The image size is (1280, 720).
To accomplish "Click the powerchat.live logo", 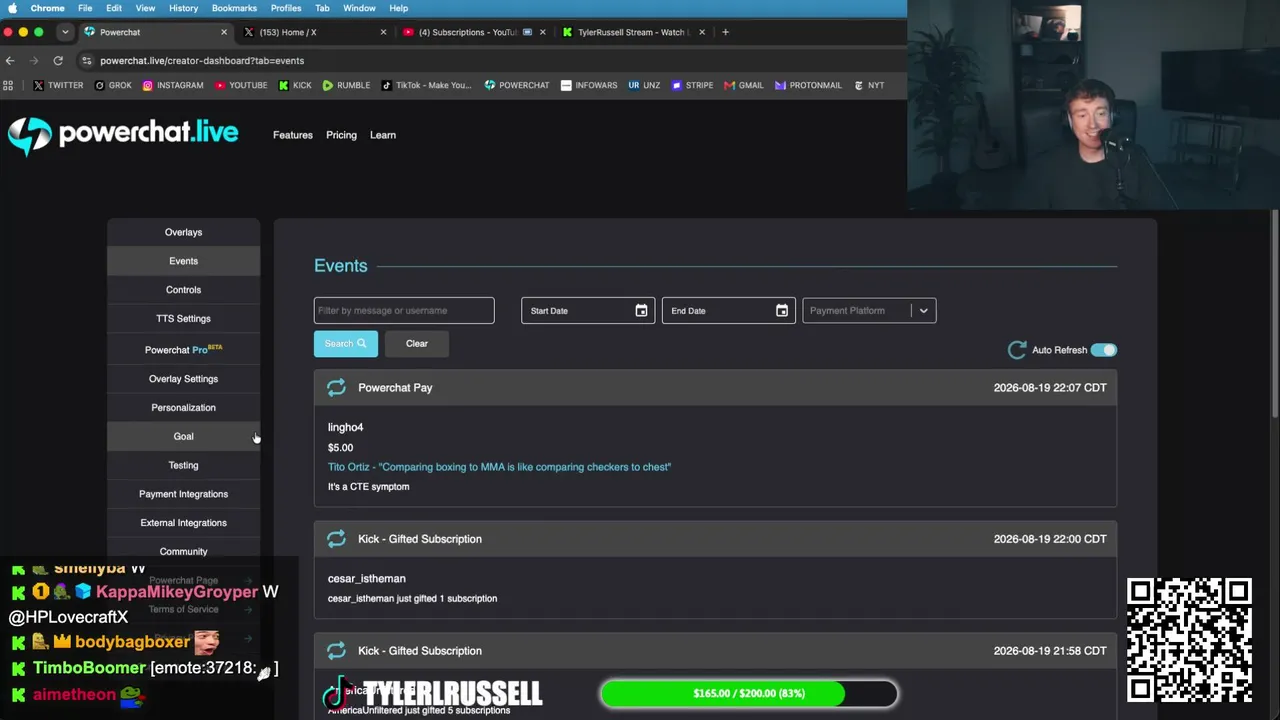I will [x=123, y=135].
